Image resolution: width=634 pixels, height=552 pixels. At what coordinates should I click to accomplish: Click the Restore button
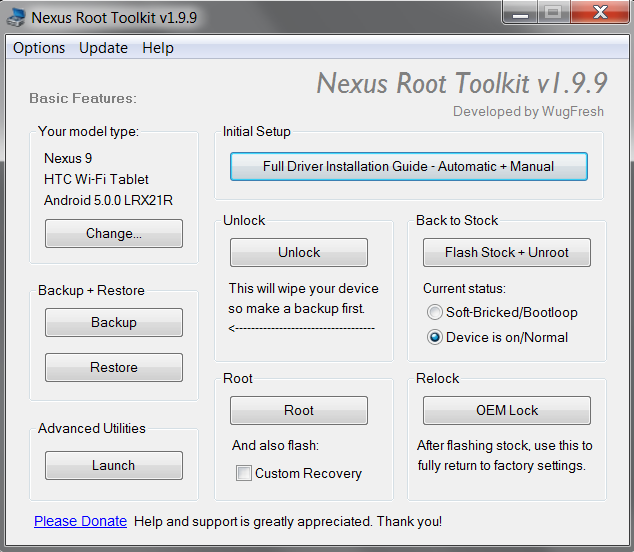114,367
